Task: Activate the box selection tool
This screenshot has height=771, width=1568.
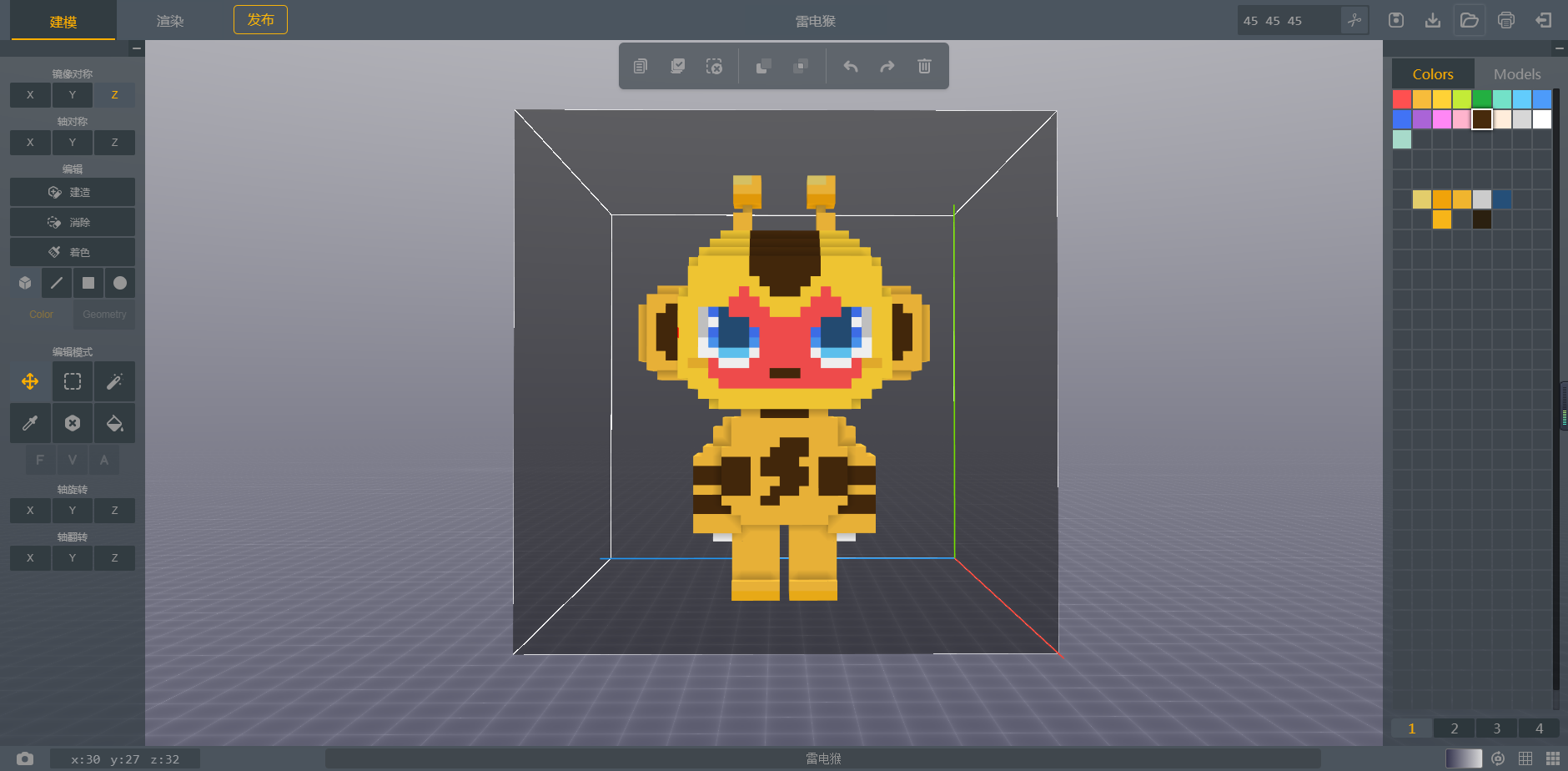Action: [x=73, y=381]
